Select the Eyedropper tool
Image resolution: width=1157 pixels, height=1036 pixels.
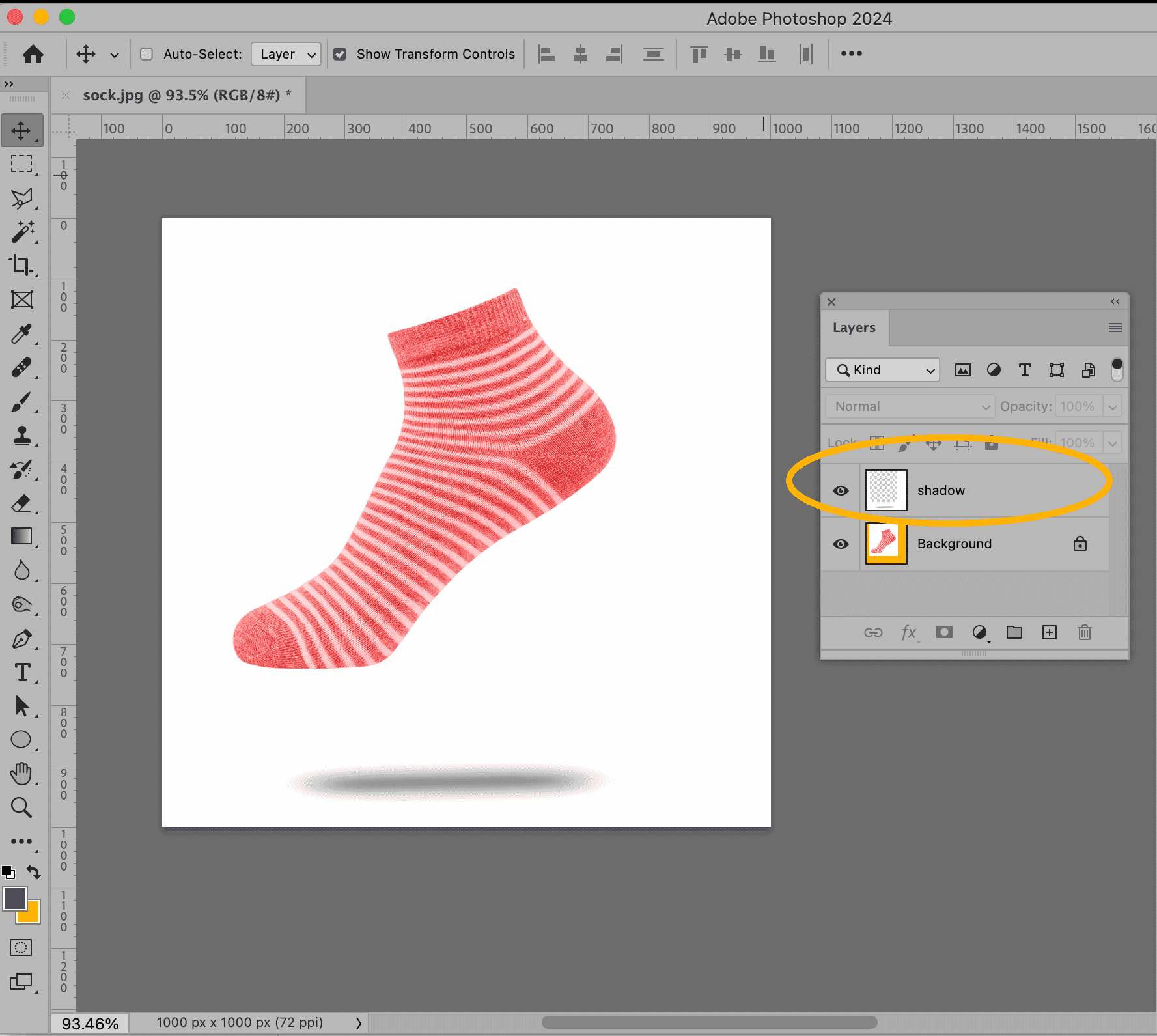pyautogui.click(x=21, y=334)
